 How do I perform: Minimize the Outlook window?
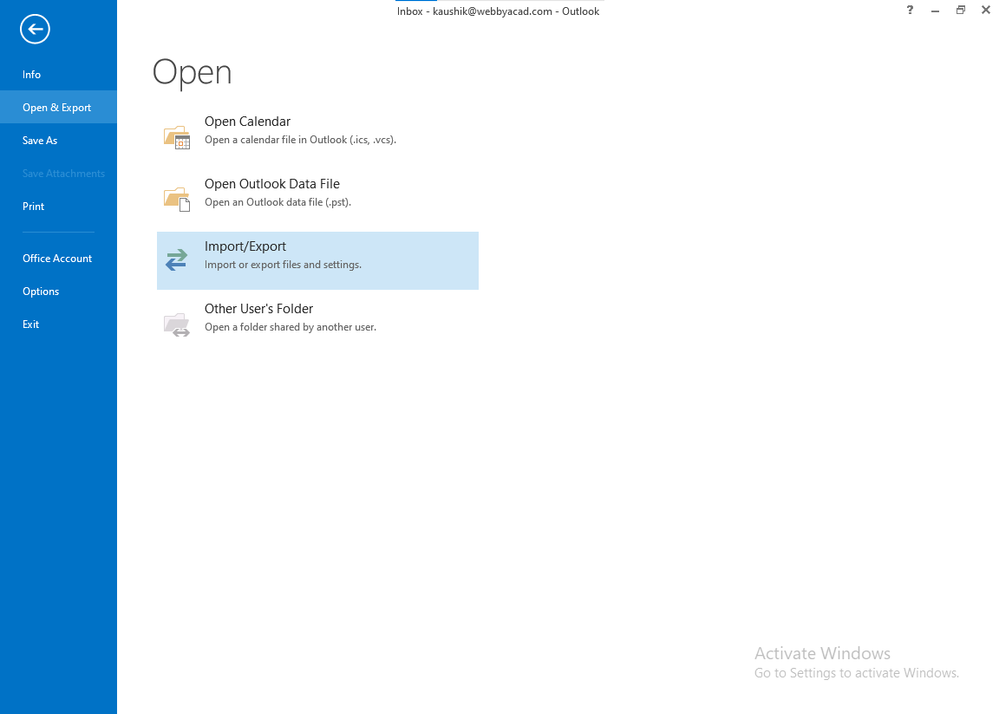[935, 11]
